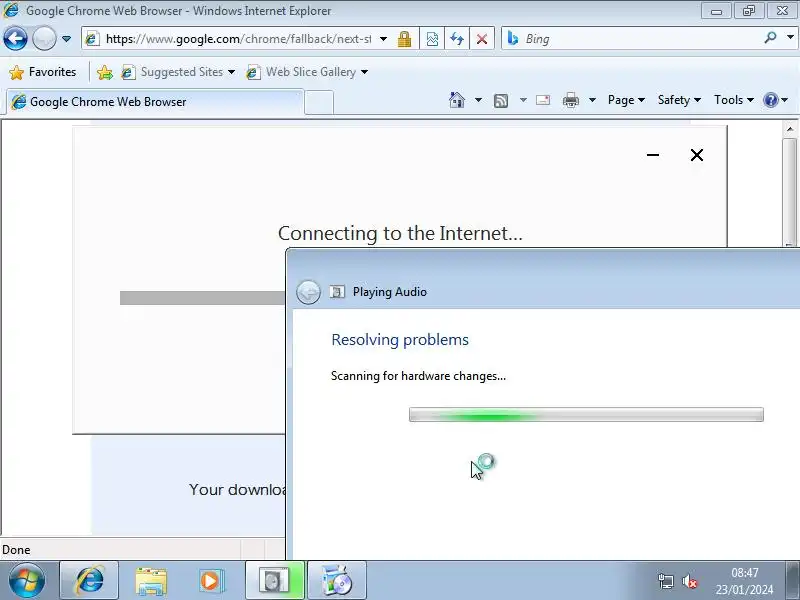Image resolution: width=800 pixels, height=600 pixels.
Task: Click the search magnifier icon
Action: (771, 38)
